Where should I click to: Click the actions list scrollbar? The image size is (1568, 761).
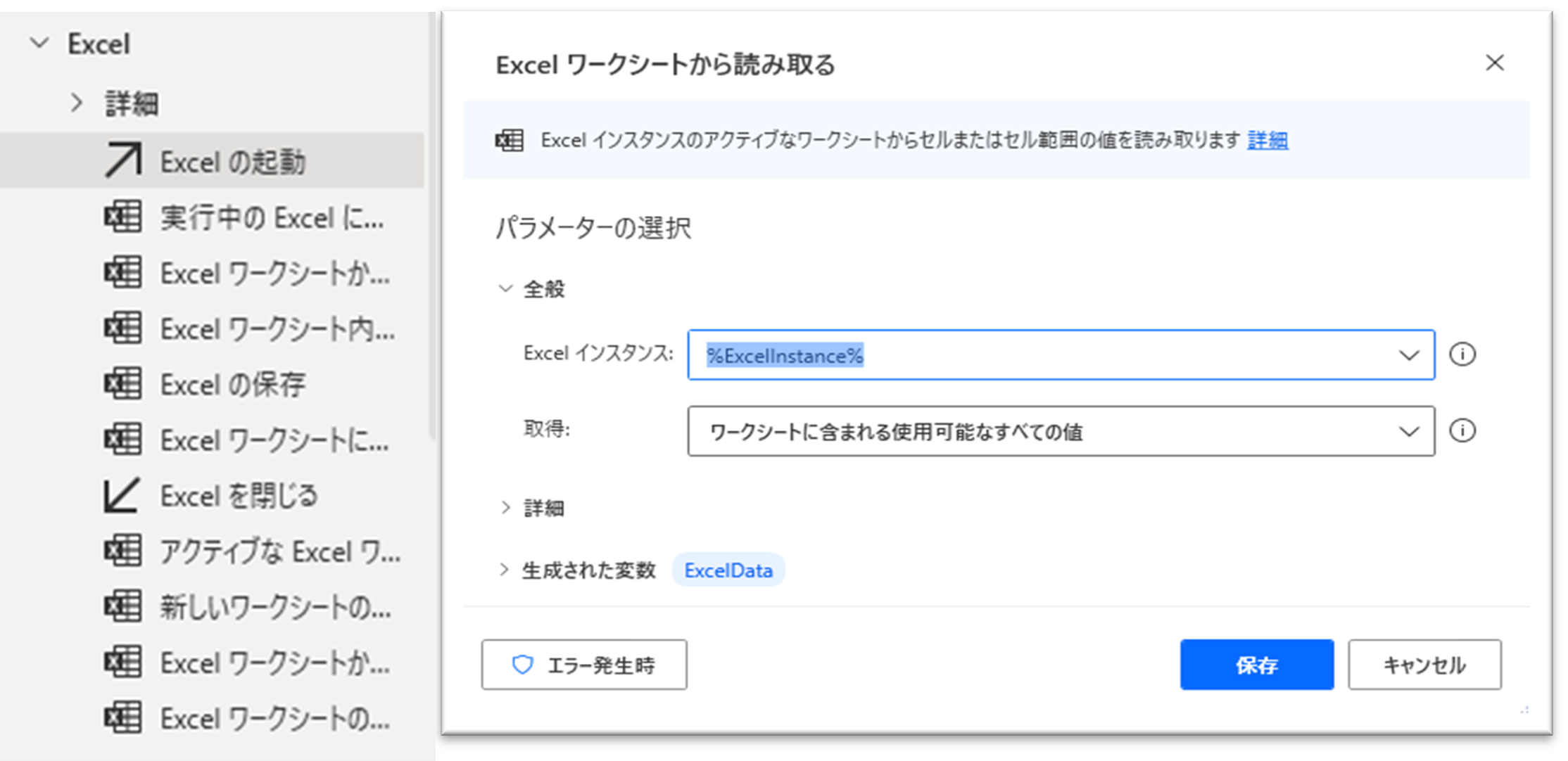431,225
